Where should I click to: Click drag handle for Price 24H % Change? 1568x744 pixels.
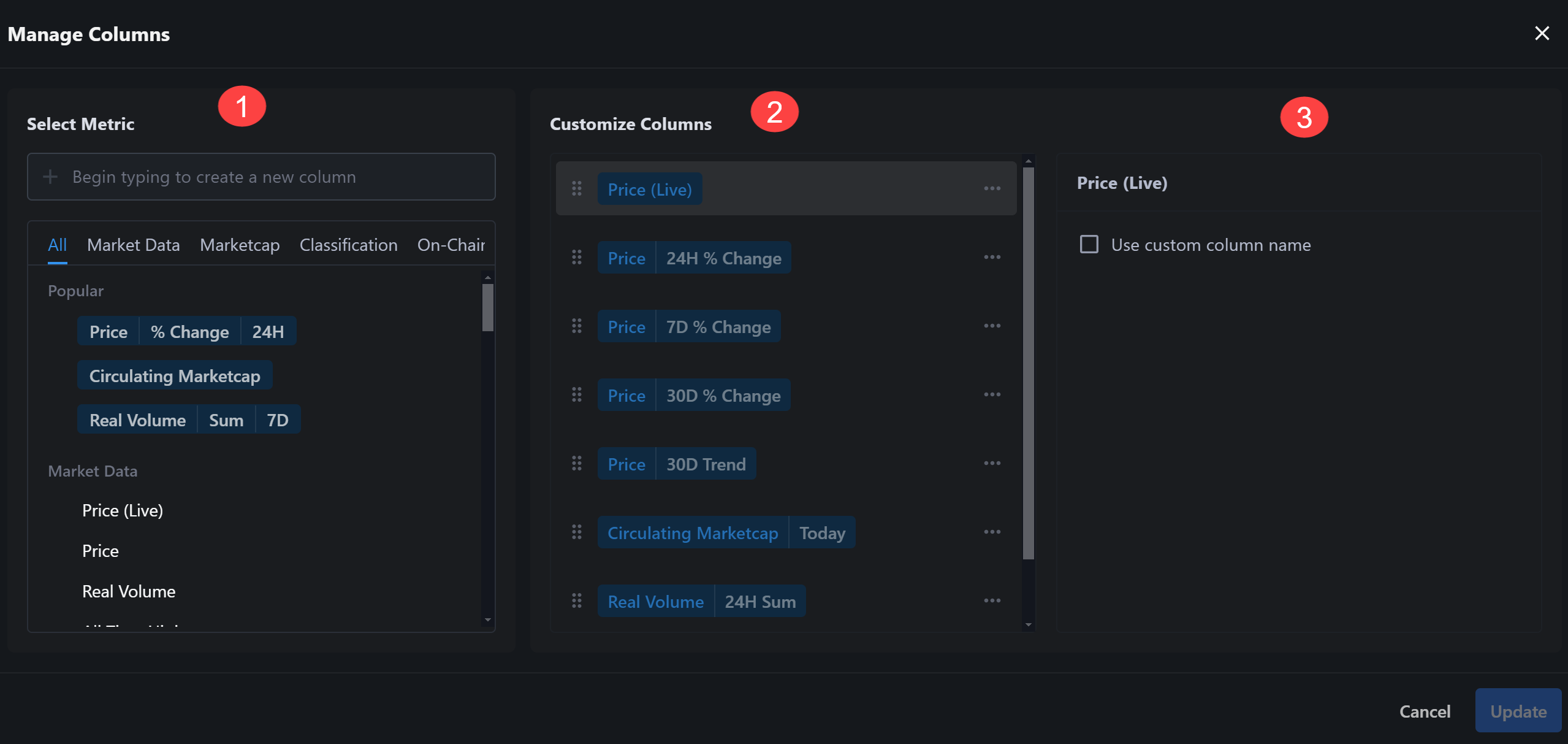577,258
